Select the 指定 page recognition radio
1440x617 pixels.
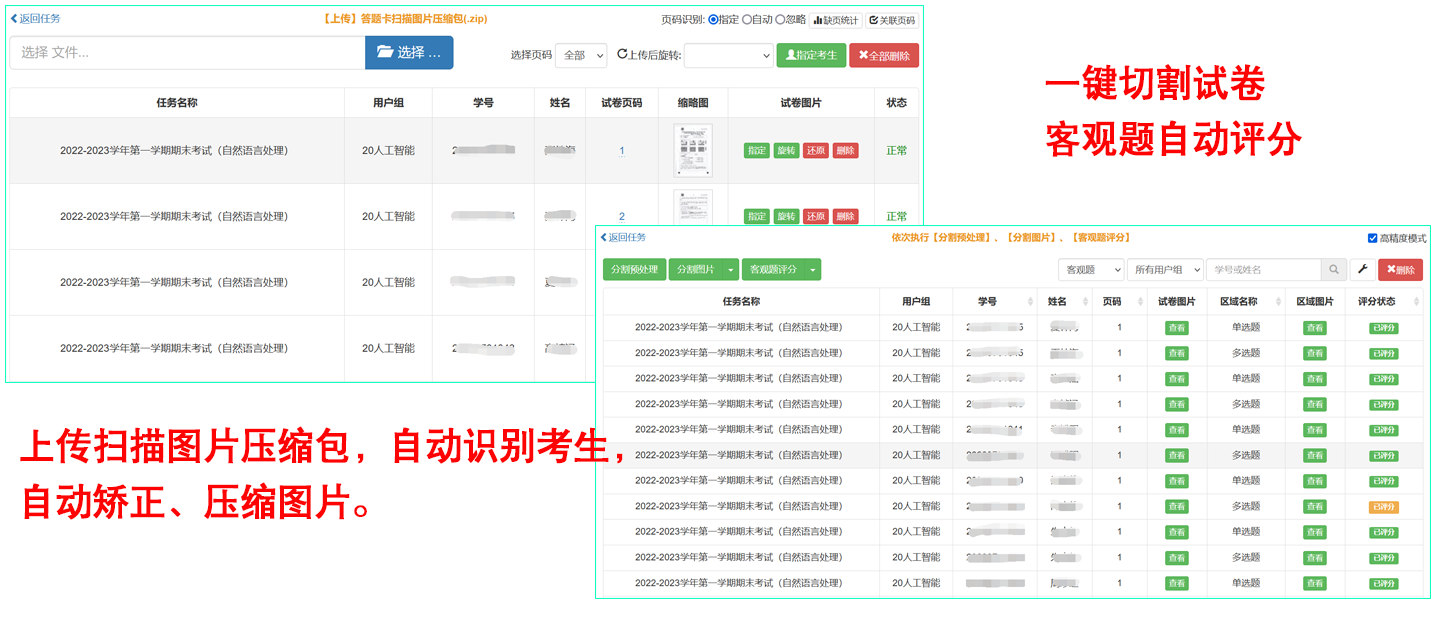point(713,19)
